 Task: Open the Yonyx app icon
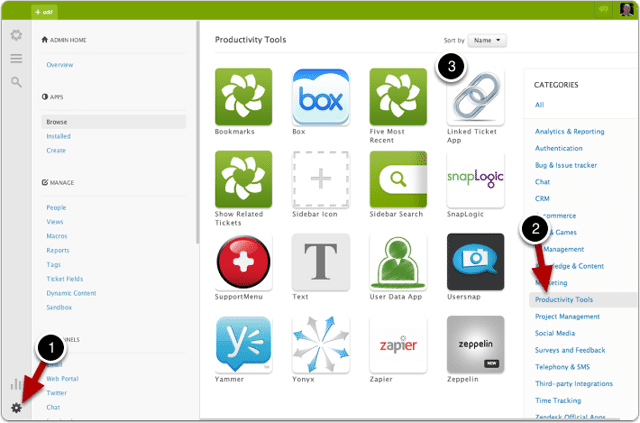coord(321,344)
